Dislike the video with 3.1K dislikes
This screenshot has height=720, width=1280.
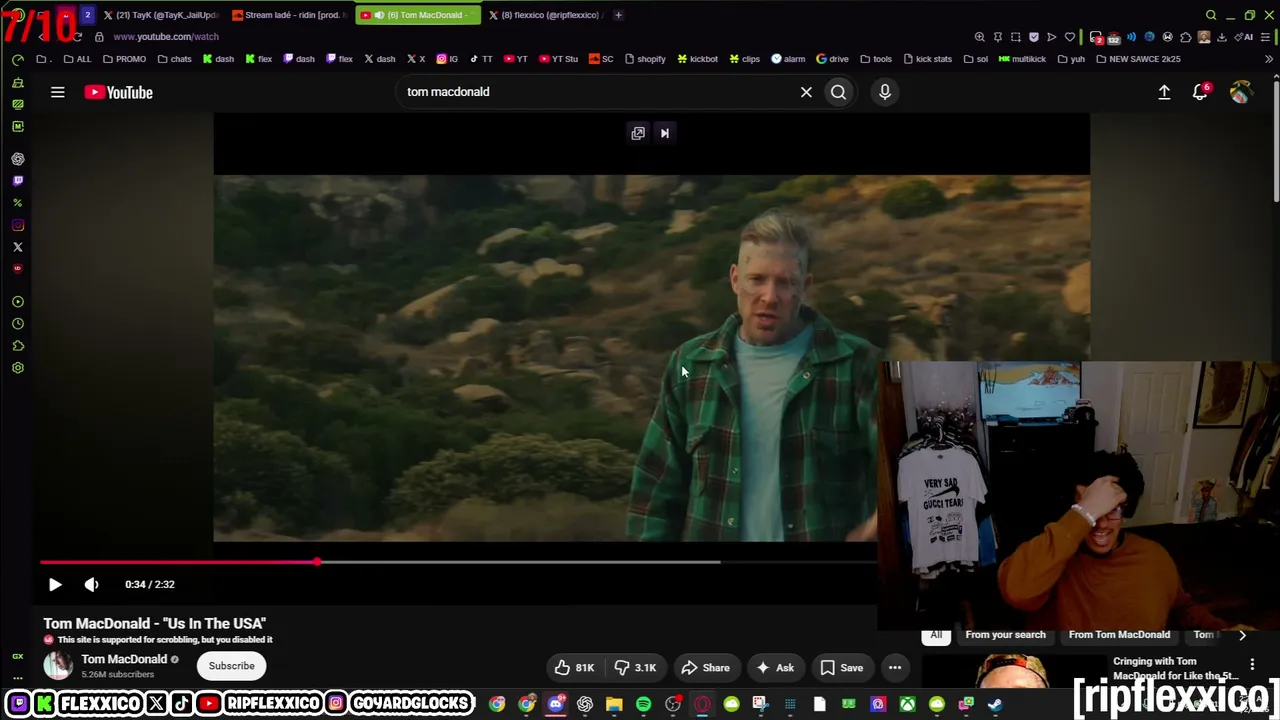(636, 668)
